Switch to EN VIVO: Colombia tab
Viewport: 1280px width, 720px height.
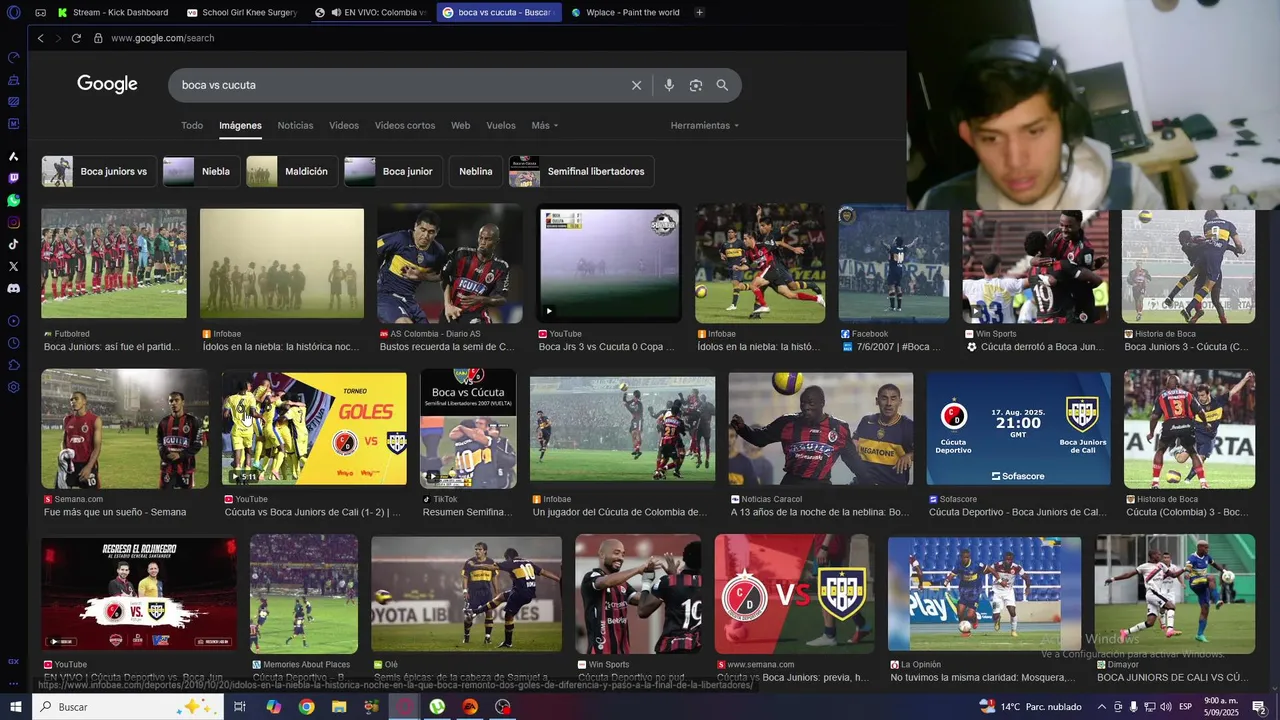click(370, 13)
